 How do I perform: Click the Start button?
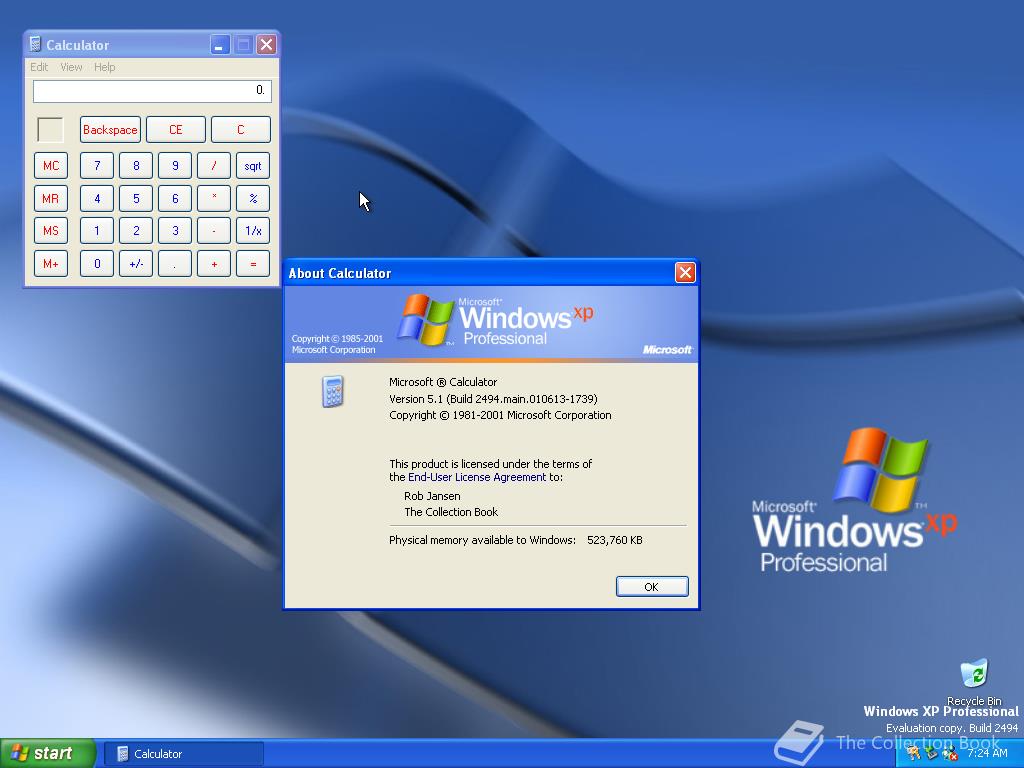click(x=47, y=754)
